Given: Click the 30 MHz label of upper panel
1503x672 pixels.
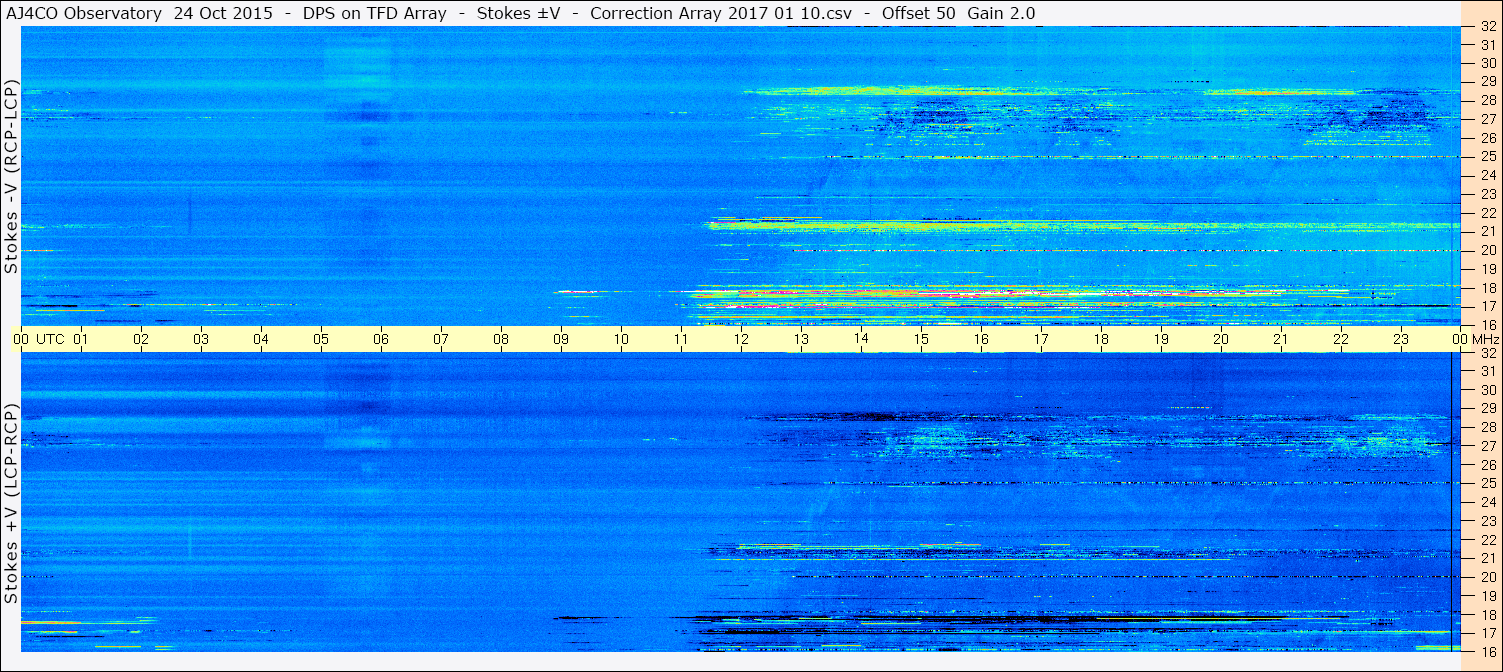Looking at the screenshot, I should [1487, 63].
